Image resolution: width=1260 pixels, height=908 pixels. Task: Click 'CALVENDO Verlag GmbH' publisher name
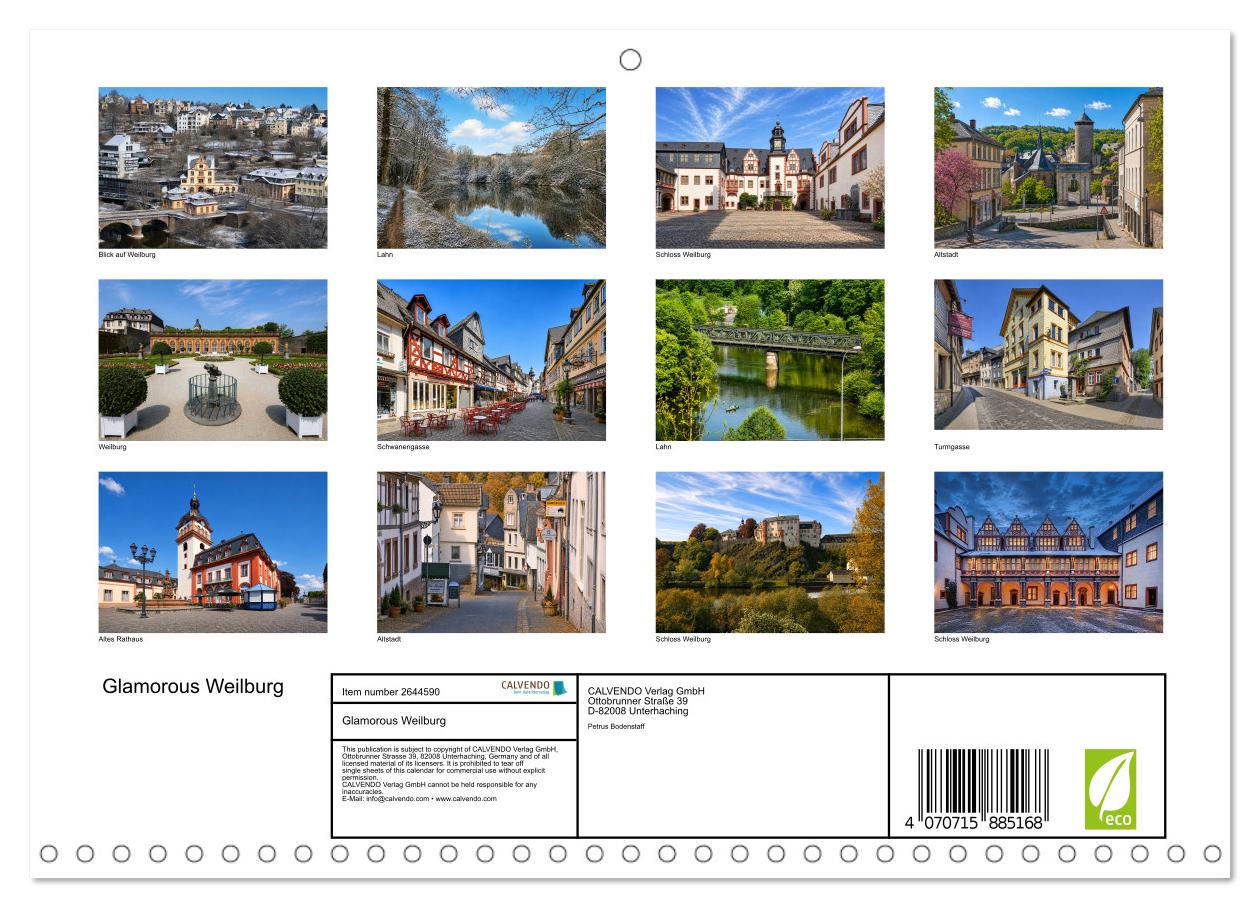tap(646, 690)
